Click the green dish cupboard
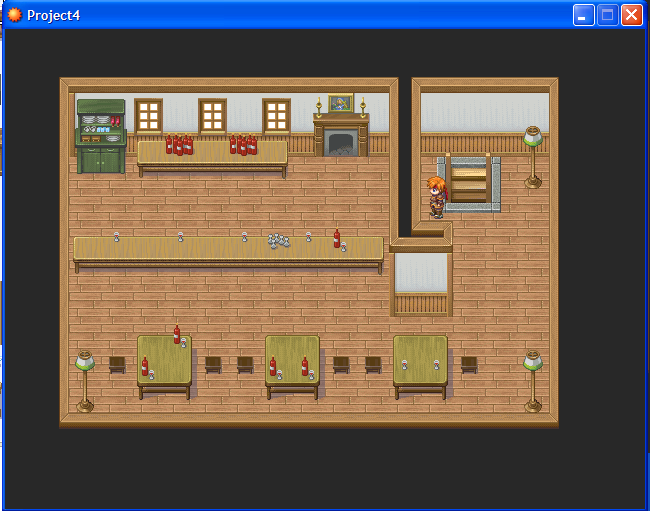The width and height of the screenshot is (650, 511). 101,136
